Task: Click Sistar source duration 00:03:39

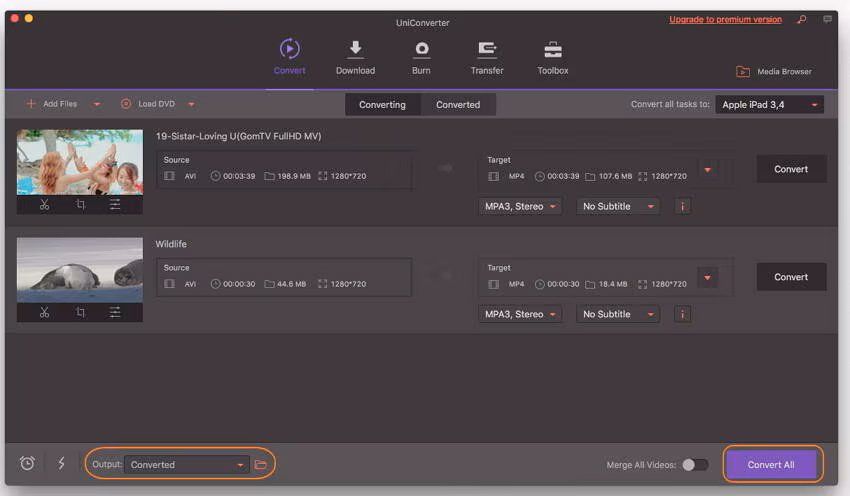Action: [x=239, y=176]
